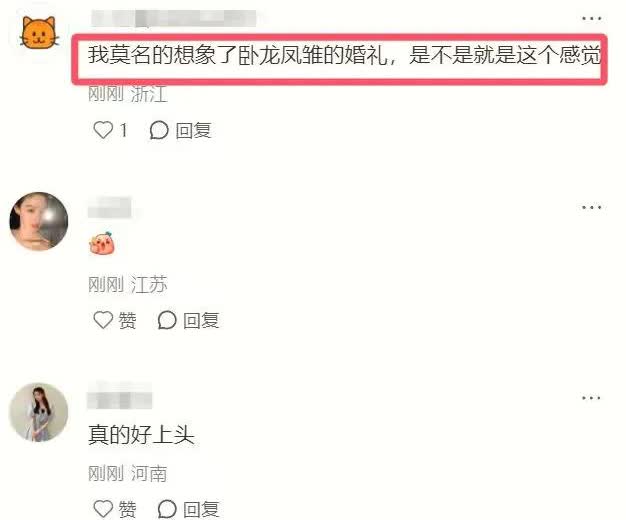Open the orange cat avatar profile

[x=39, y=33]
